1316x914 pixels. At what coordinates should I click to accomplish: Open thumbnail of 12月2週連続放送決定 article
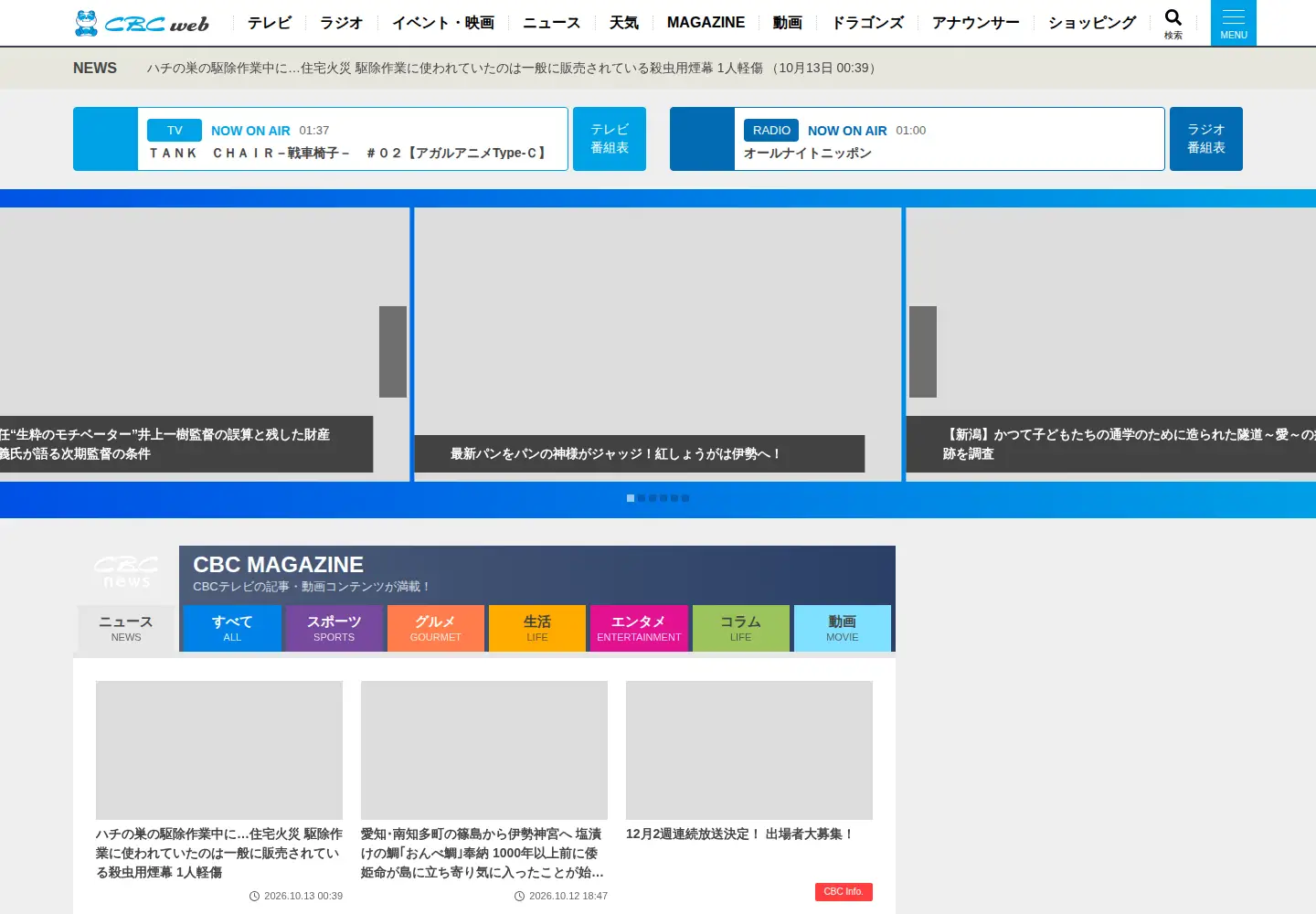[749, 750]
